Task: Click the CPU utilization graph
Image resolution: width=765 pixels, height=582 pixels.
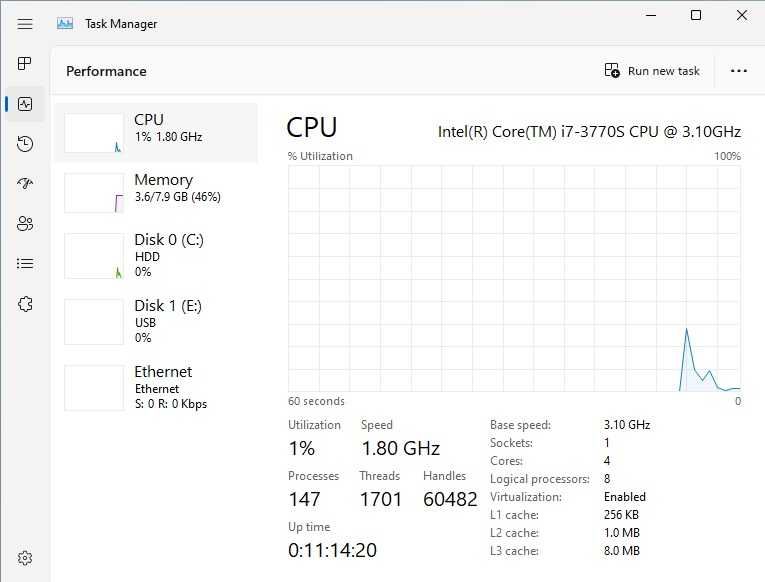Action: coord(514,279)
